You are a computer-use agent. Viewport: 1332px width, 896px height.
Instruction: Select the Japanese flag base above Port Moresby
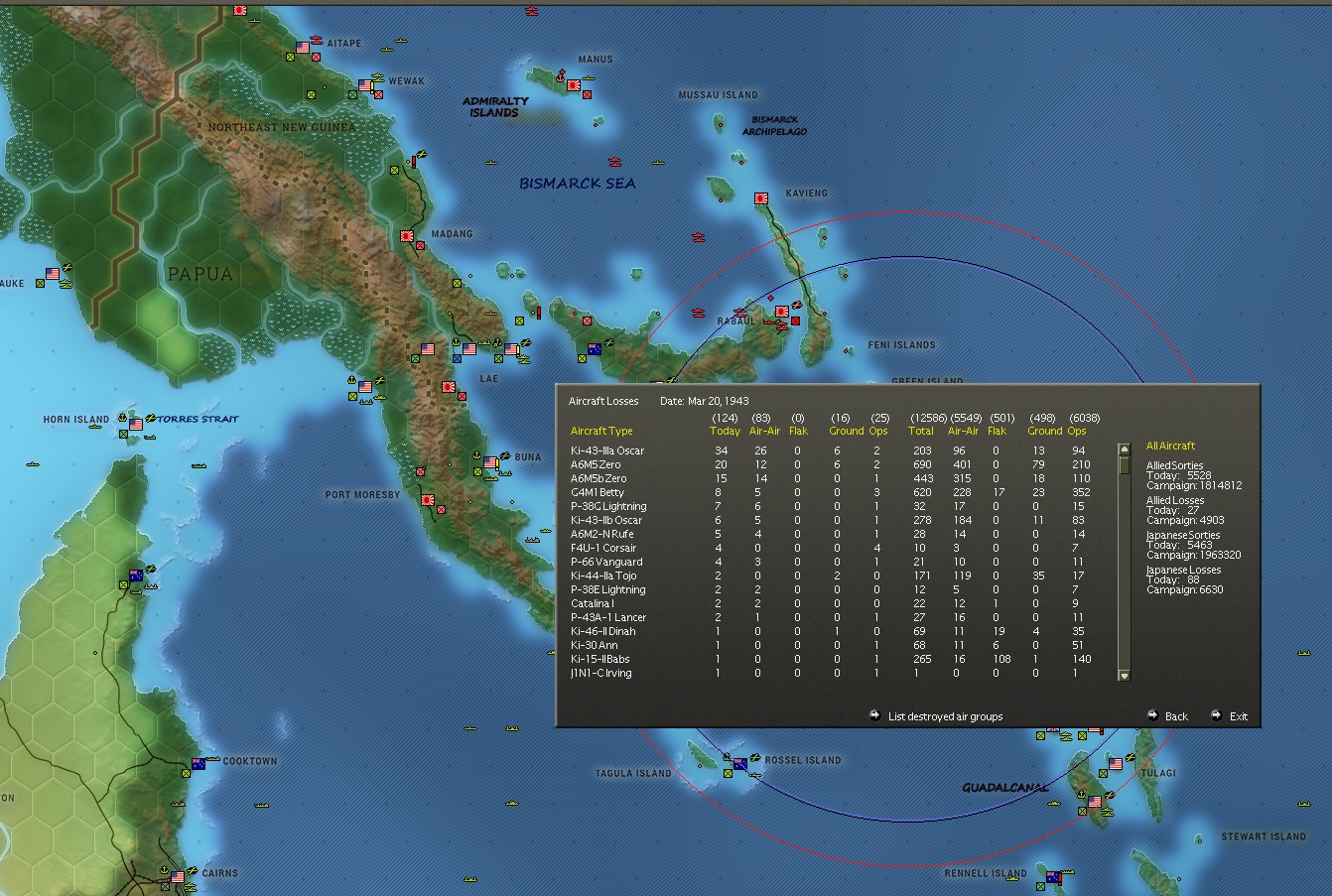coord(428,501)
